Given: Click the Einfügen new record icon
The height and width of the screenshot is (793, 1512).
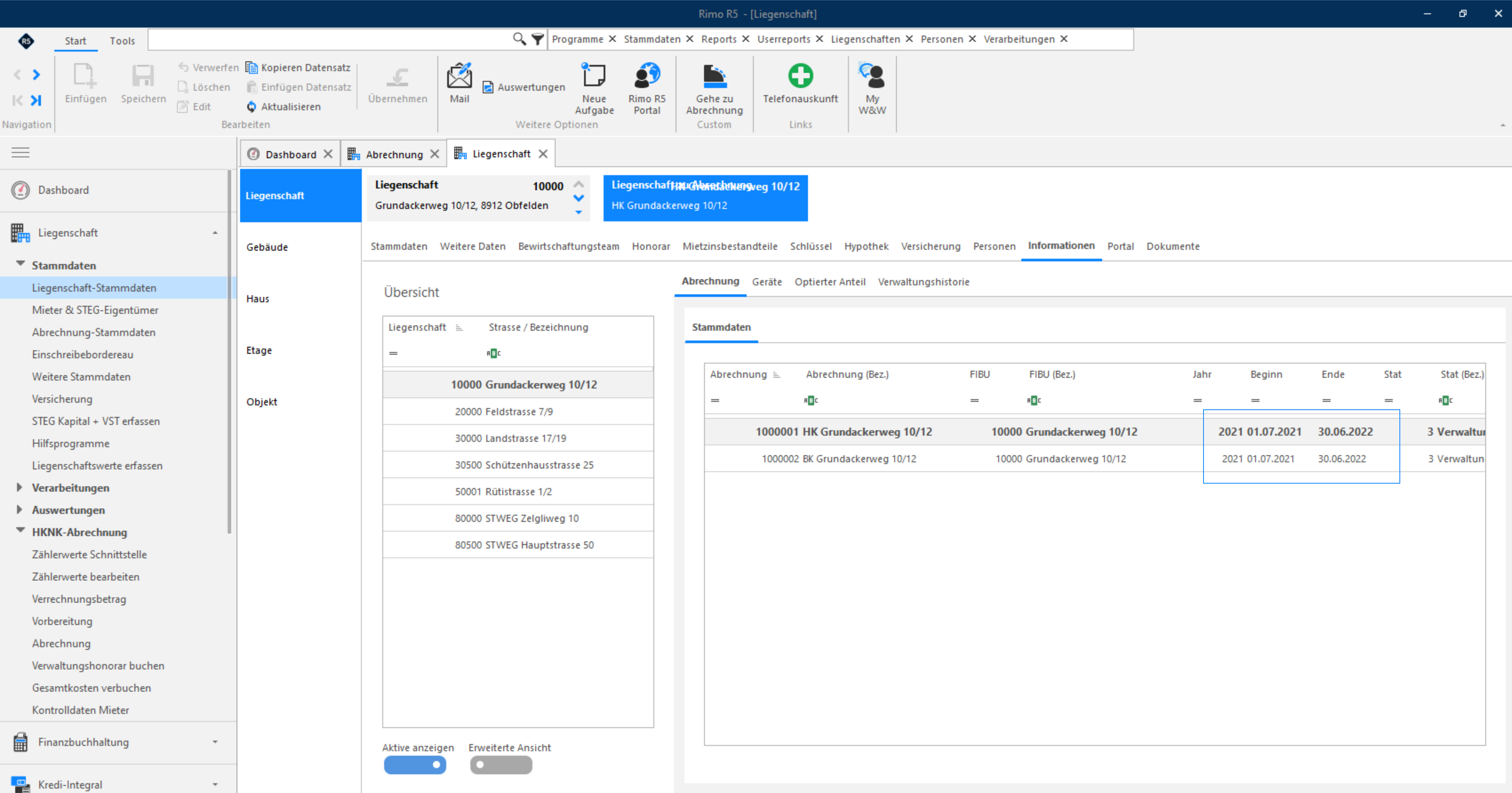Looking at the screenshot, I should [x=85, y=76].
